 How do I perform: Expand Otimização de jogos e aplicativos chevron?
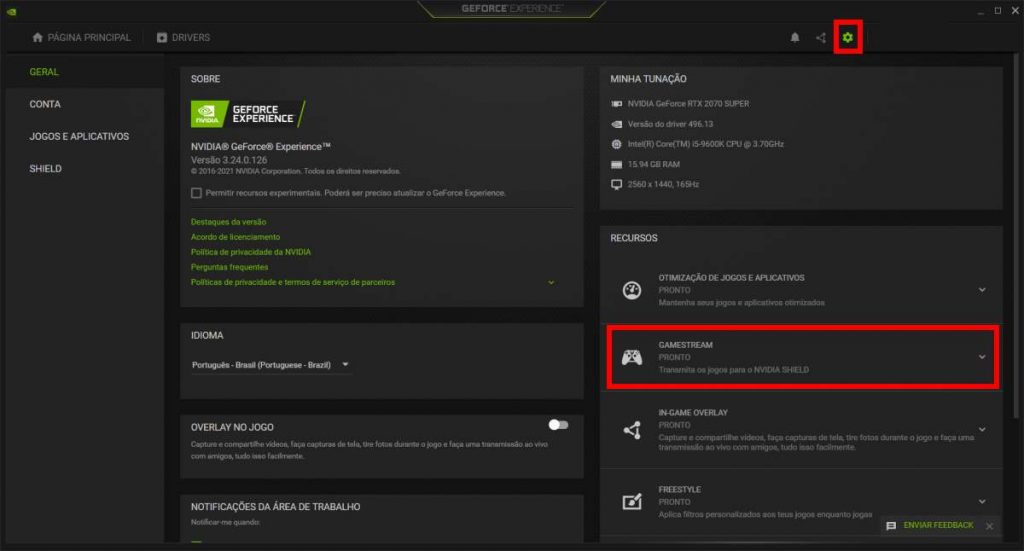point(982,290)
